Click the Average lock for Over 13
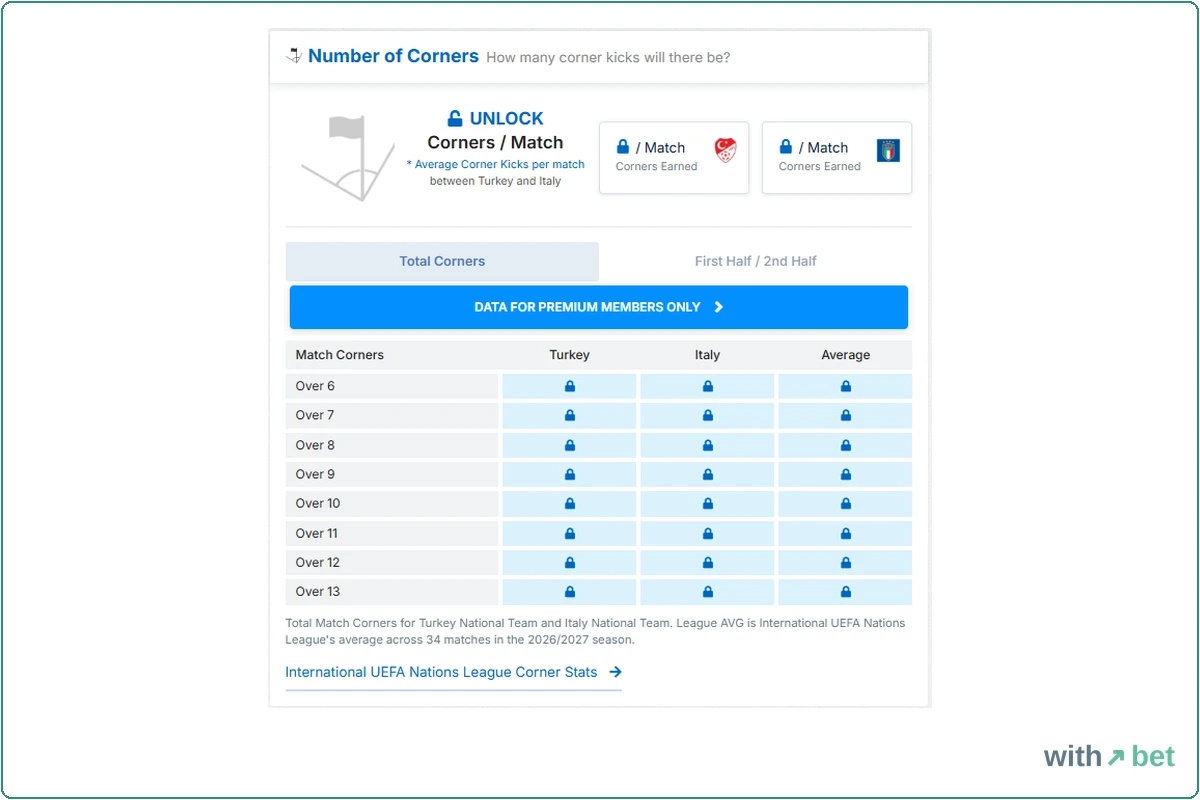Screen dimensions: 1200x800 tap(846, 591)
